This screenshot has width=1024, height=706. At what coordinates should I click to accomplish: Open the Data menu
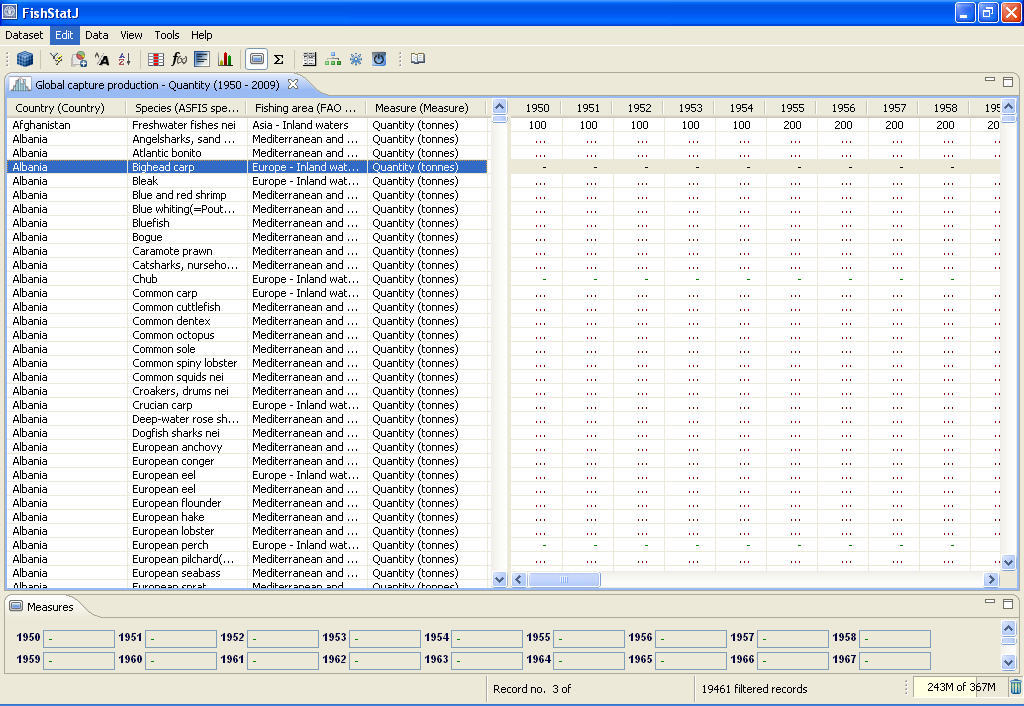click(x=96, y=34)
